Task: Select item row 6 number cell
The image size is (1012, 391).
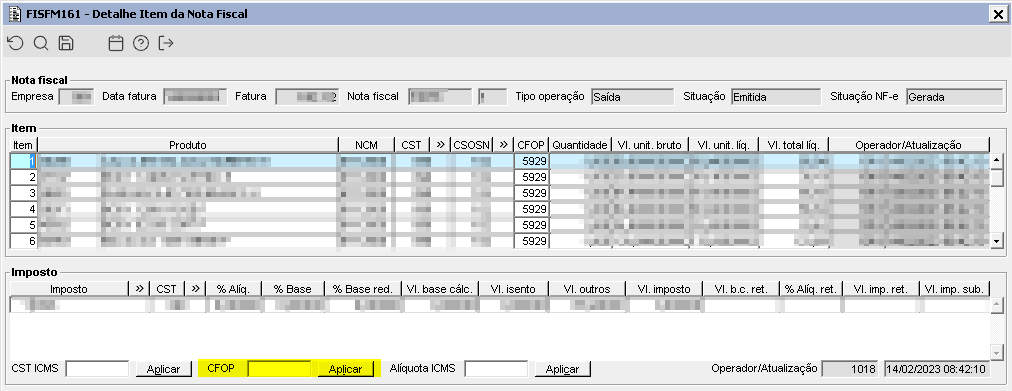Action: [x=24, y=241]
